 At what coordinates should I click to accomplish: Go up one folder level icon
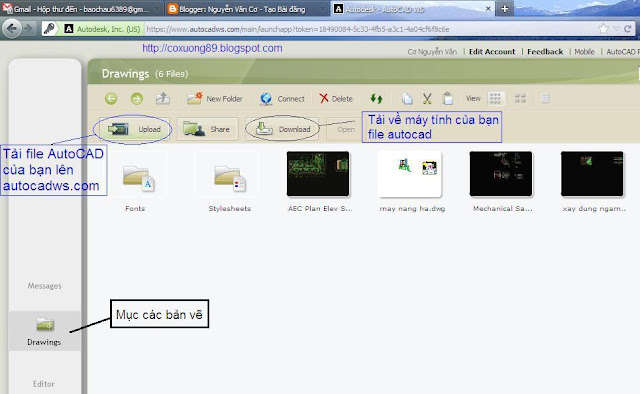click(x=162, y=98)
